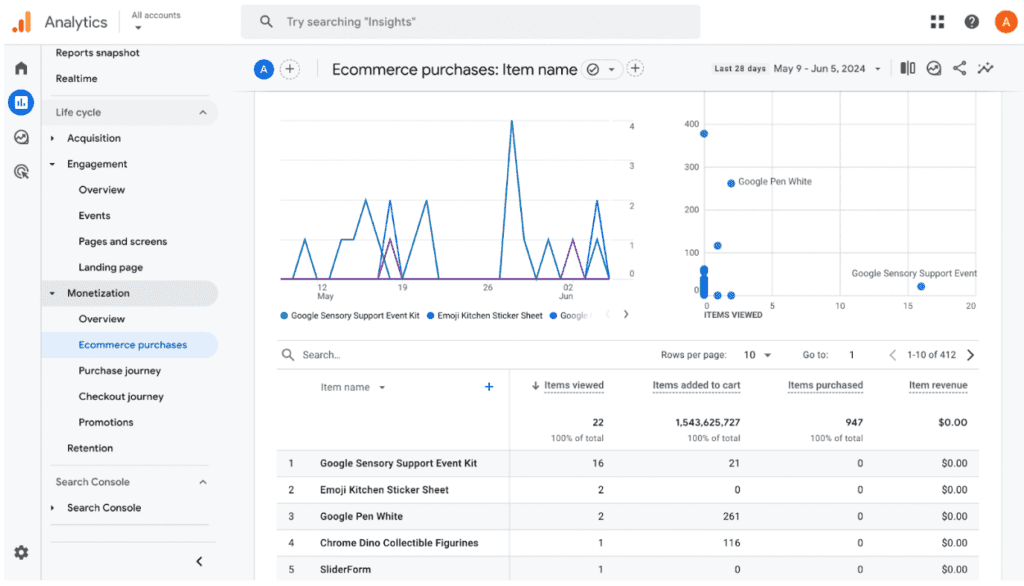The image size is (1024, 586).
Task: Add secondary dimension with blue plus
Action: (488, 387)
